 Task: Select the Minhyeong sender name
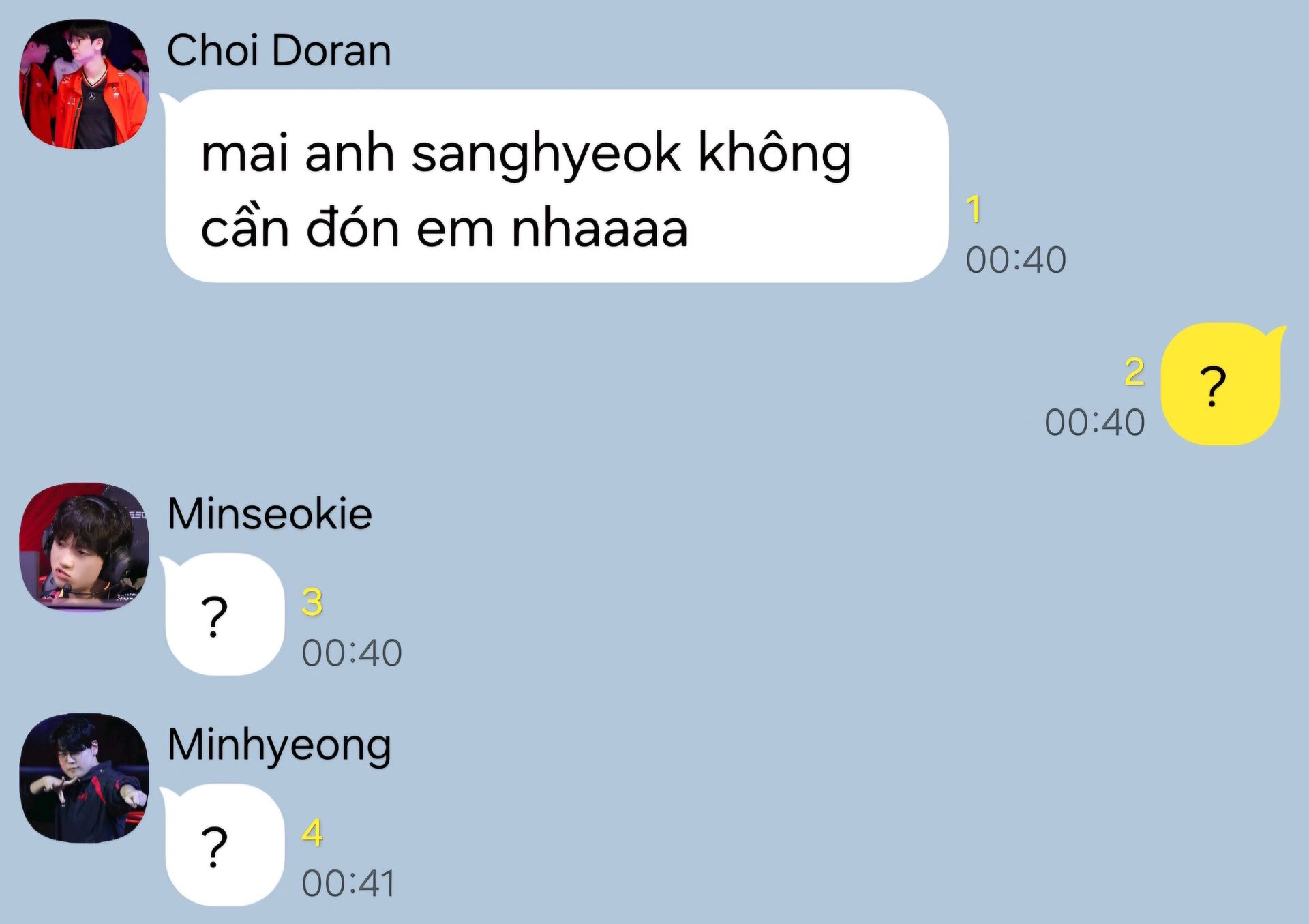pos(279,746)
